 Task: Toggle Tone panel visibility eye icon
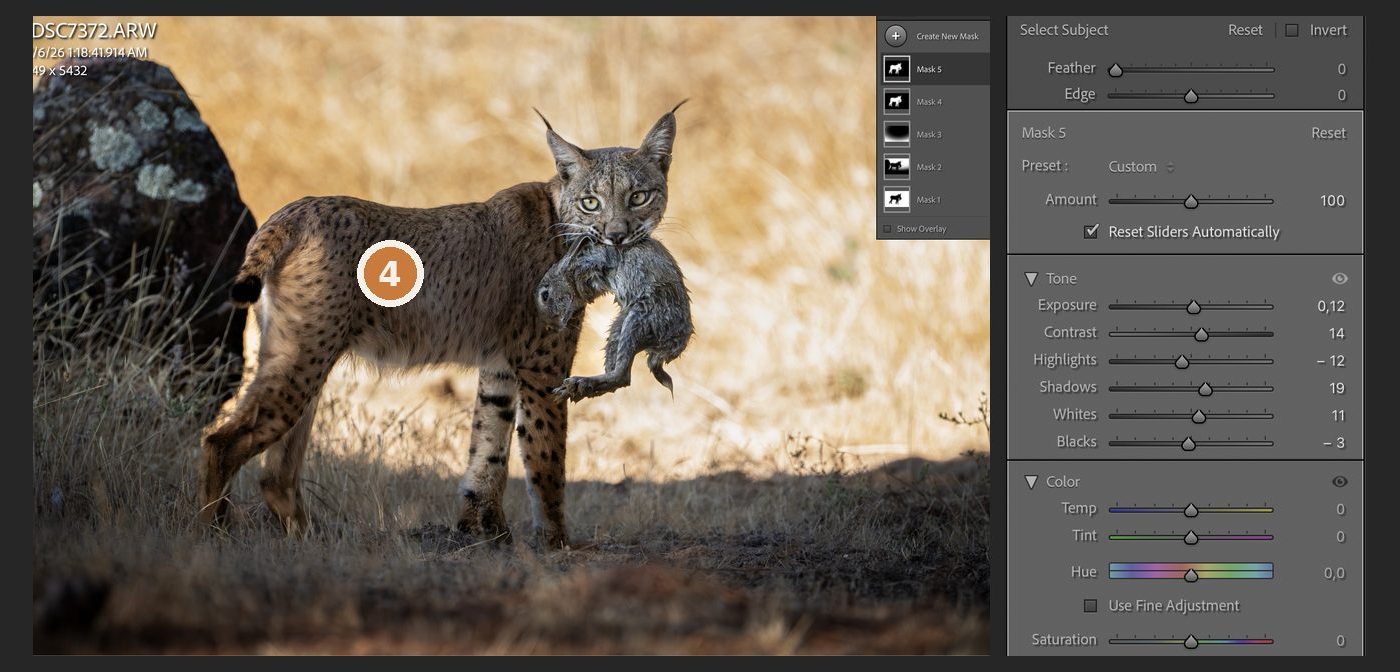(x=1340, y=278)
